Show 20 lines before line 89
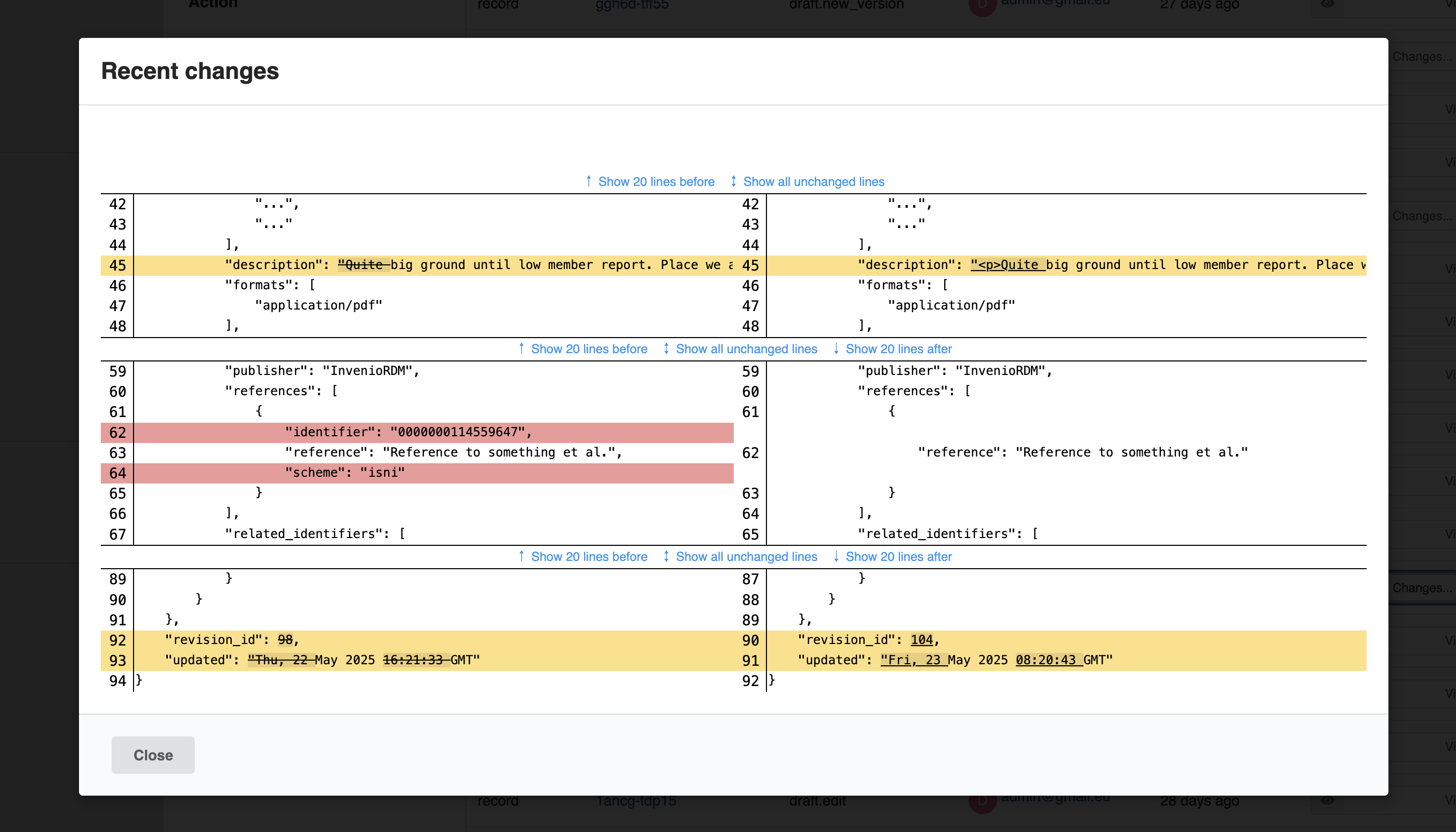Screen dimensions: 1456x832 pyautogui.click(x=583, y=557)
